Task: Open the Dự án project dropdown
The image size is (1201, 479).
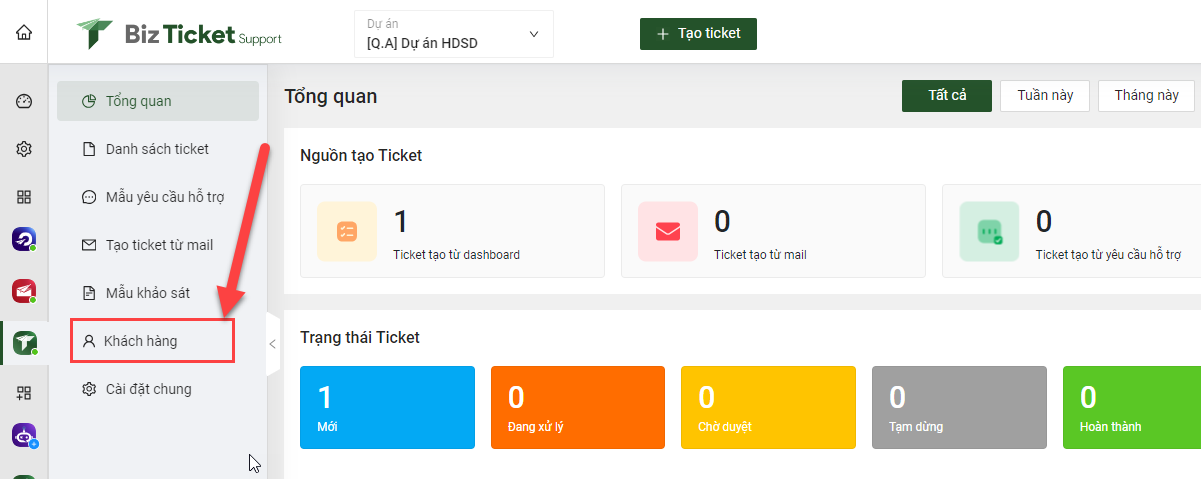Action: coord(454,34)
